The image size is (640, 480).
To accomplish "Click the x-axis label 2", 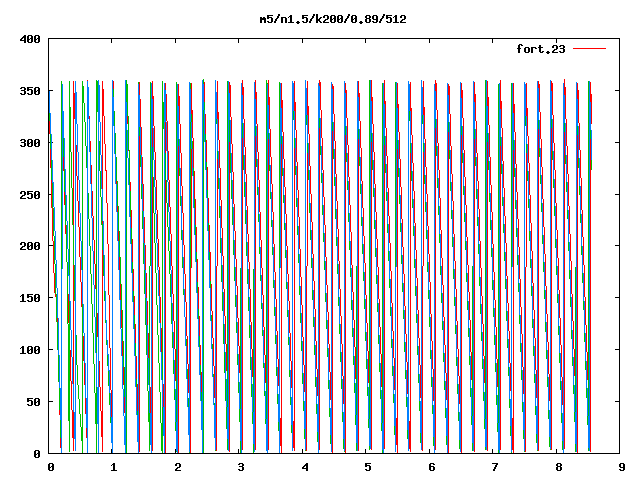I will 178,467.
